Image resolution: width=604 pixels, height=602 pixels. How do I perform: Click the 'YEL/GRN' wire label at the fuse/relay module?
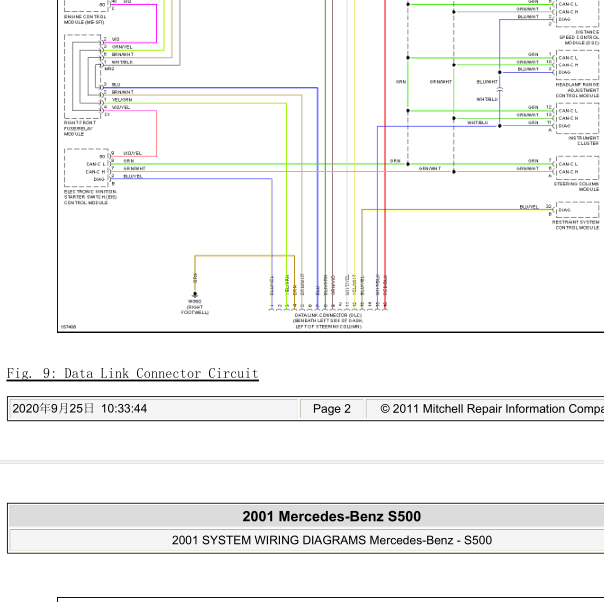pos(122,100)
